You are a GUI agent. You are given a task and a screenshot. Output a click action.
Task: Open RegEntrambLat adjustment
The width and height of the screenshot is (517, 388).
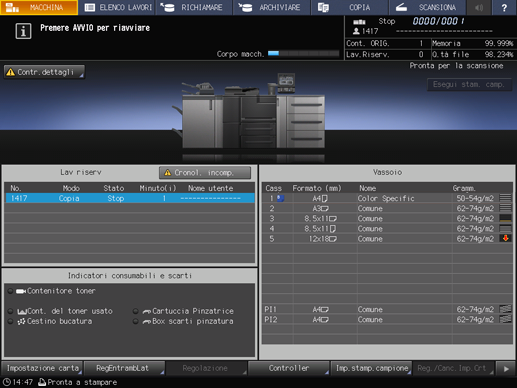coord(125,368)
